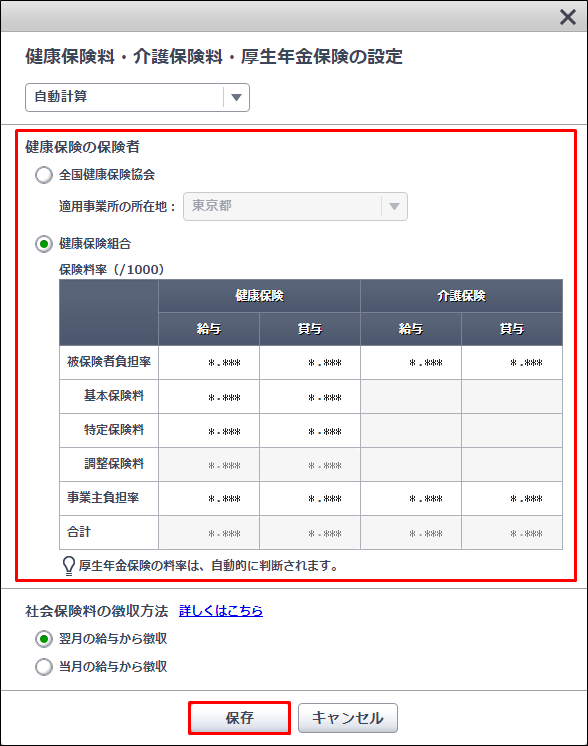This screenshot has height=746, width=588.
Task: Click the 事業主負担率 row label
Action: click(x=103, y=498)
